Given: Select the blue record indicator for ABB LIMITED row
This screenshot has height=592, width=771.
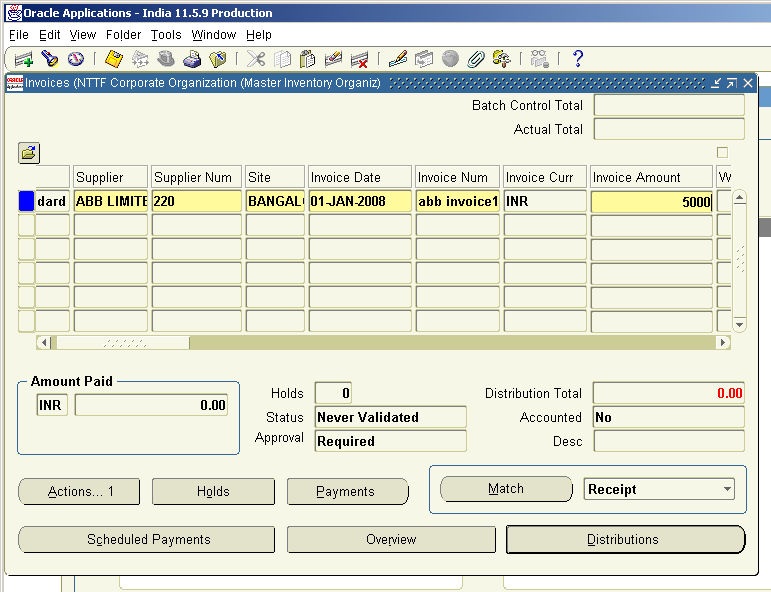Looking at the screenshot, I should [26, 201].
